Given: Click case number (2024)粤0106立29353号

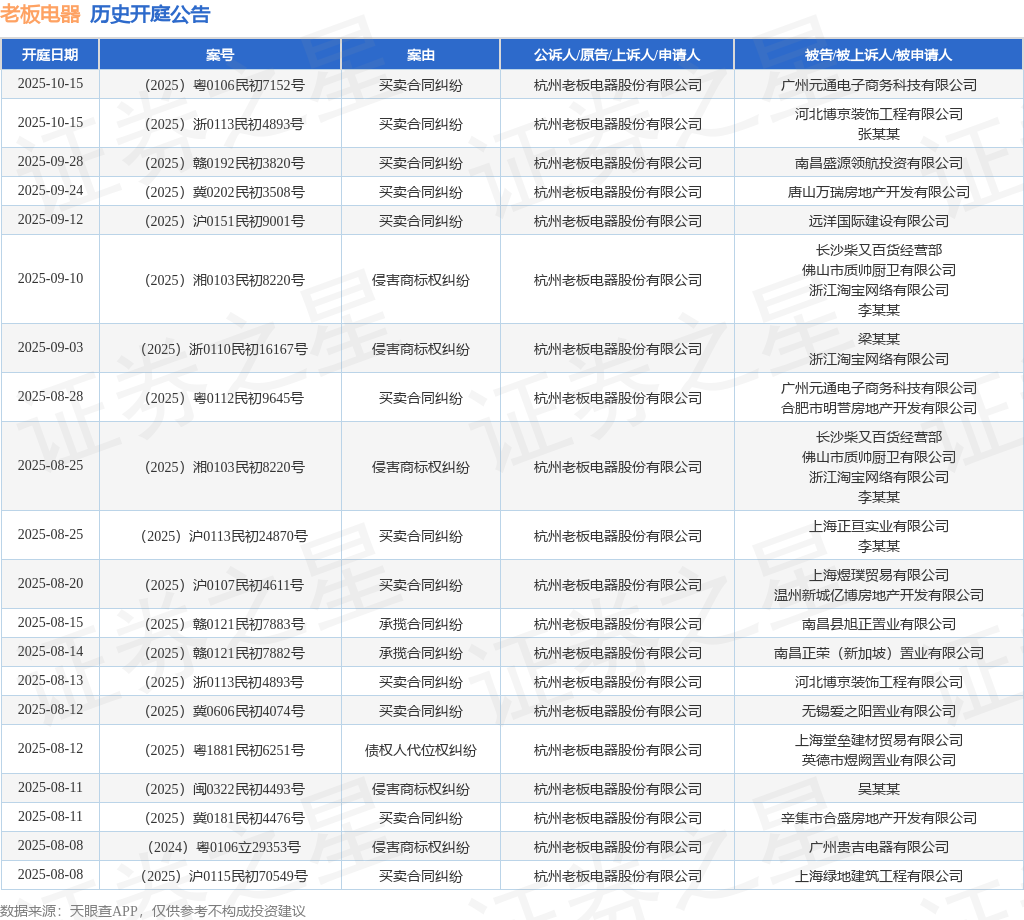Looking at the screenshot, I should [224, 848].
